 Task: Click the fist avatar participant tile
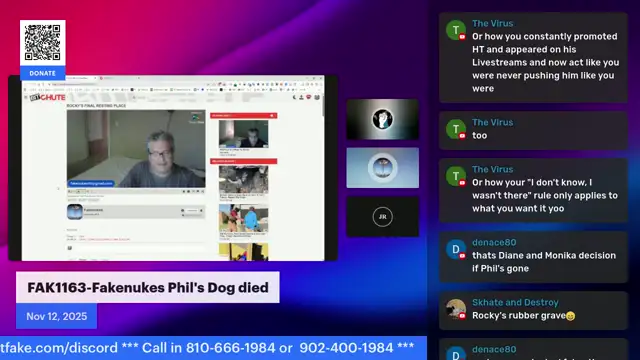[382, 119]
